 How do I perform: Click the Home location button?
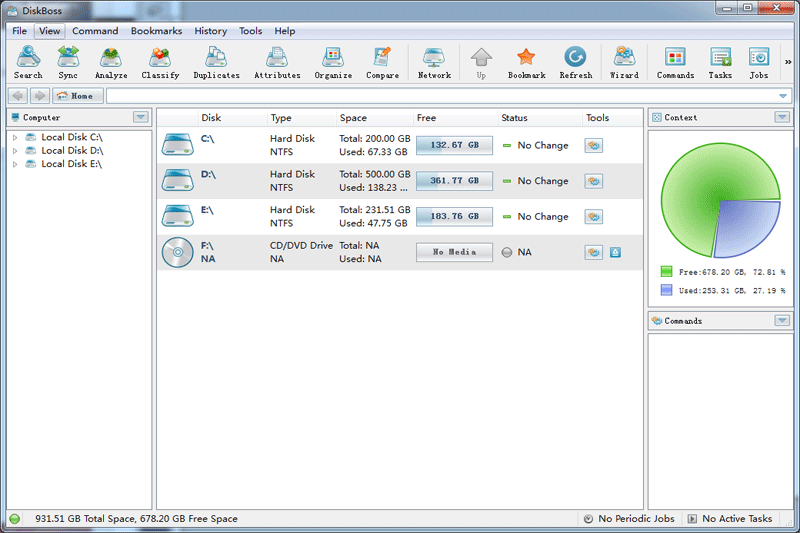point(78,96)
